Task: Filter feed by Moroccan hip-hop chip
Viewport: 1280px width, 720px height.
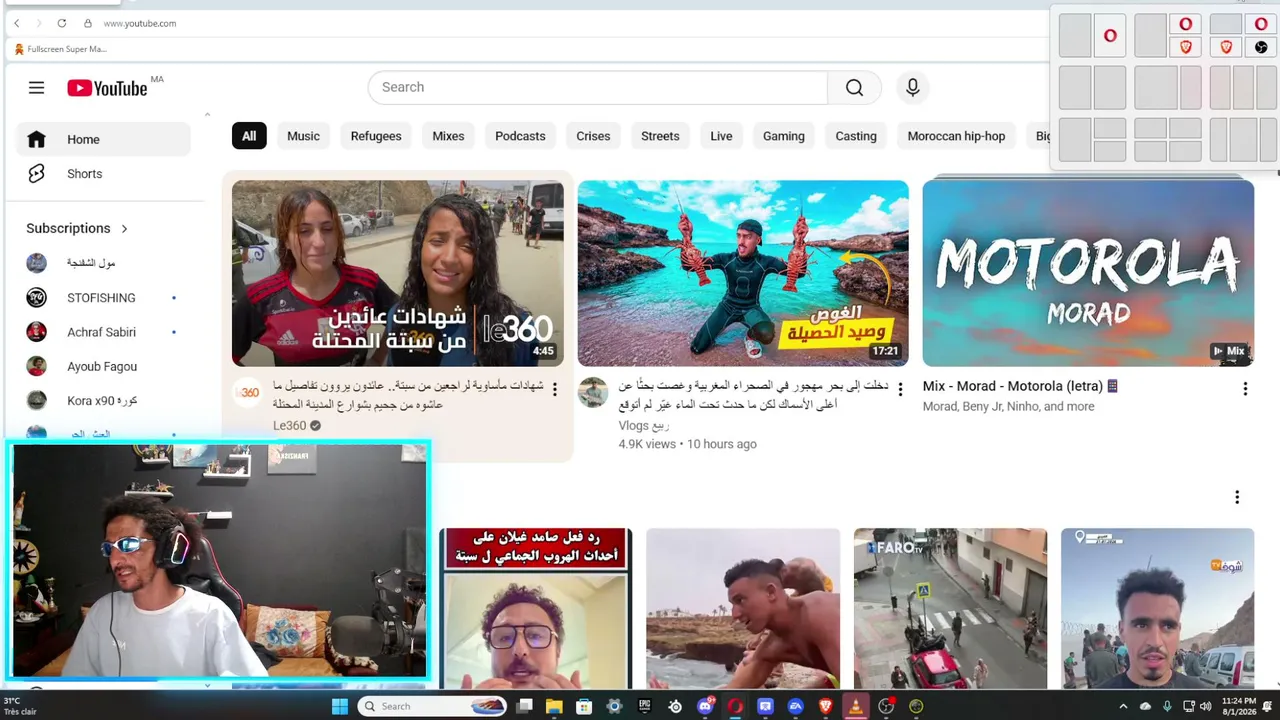Action: point(956,136)
